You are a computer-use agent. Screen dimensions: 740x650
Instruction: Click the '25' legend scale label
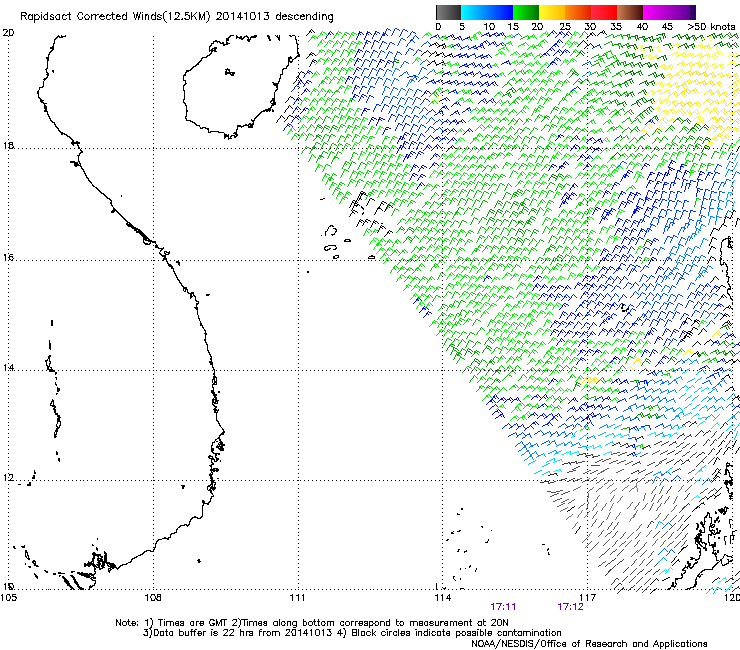(565, 27)
